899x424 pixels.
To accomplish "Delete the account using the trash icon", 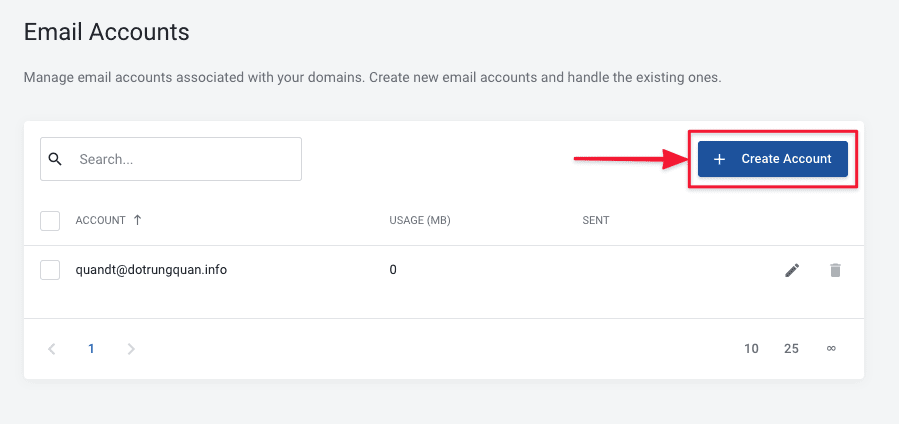I will pos(835,270).
